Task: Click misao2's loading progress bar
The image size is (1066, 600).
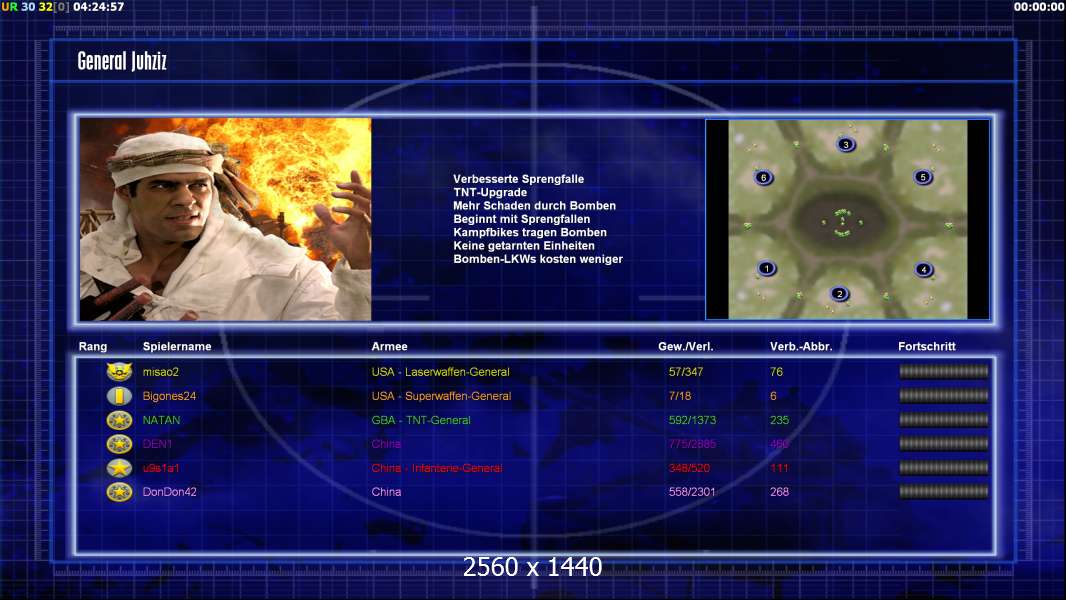Action: click(x=944, y=371)
